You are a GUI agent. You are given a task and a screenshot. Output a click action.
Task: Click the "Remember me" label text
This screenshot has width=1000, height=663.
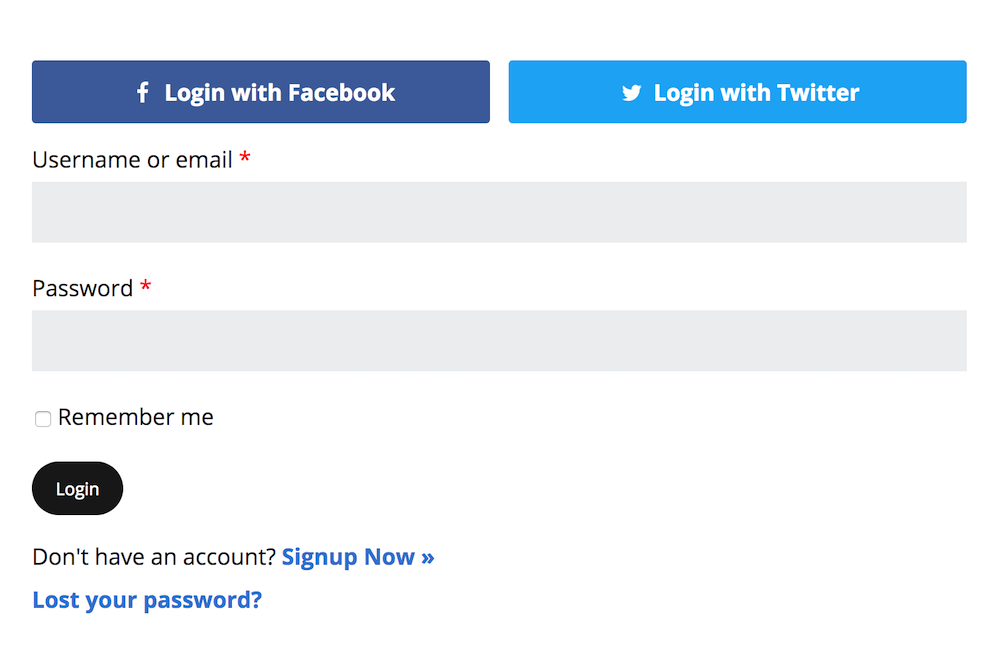coord(136,417)
